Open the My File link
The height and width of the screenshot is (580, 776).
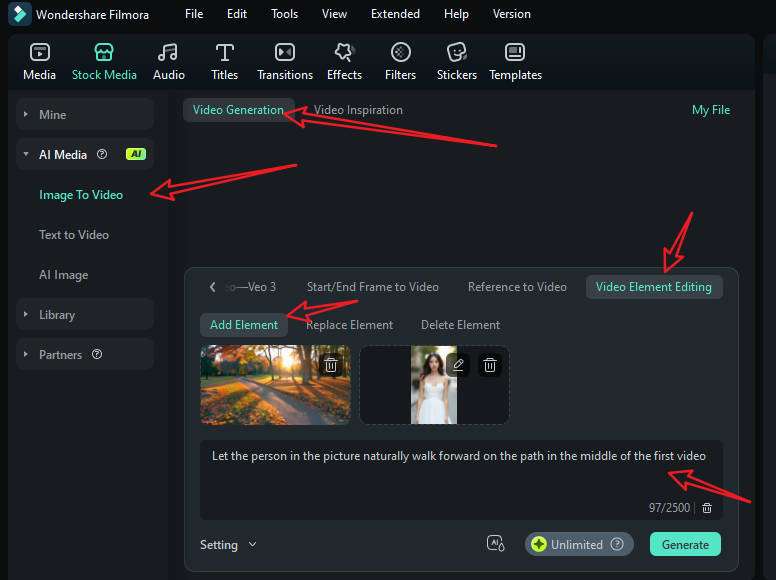click(x=711, y=110)
